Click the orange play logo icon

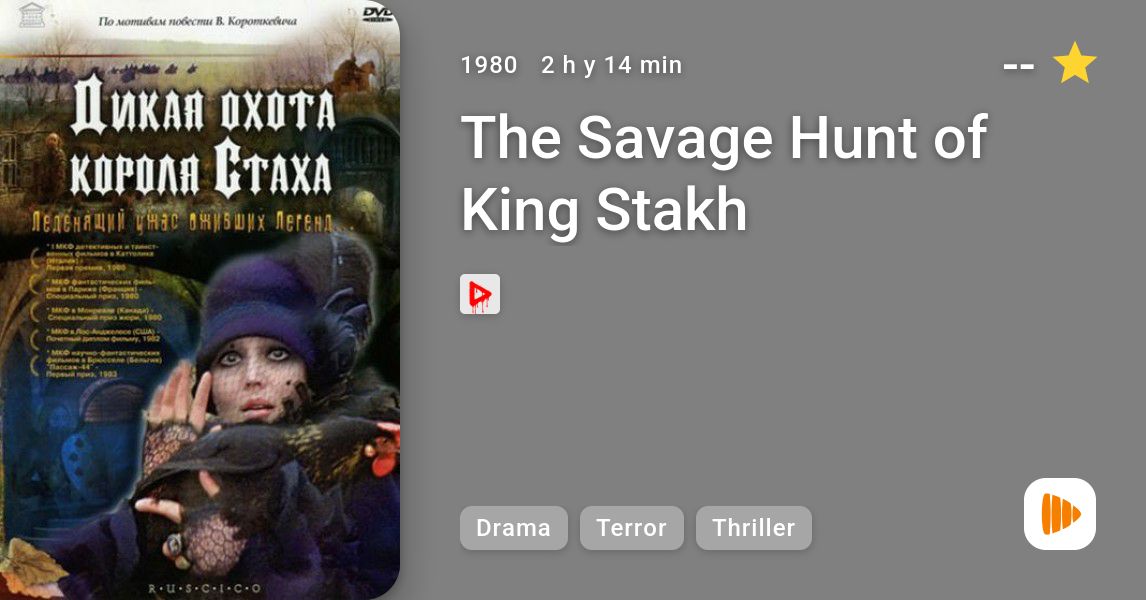(1060, 514)
